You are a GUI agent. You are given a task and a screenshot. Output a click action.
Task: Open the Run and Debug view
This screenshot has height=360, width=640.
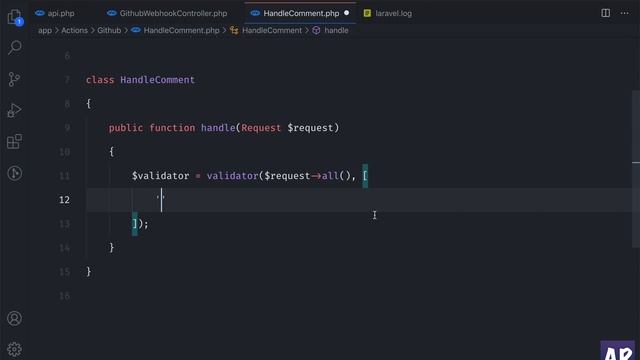click(x=15, y=110)
